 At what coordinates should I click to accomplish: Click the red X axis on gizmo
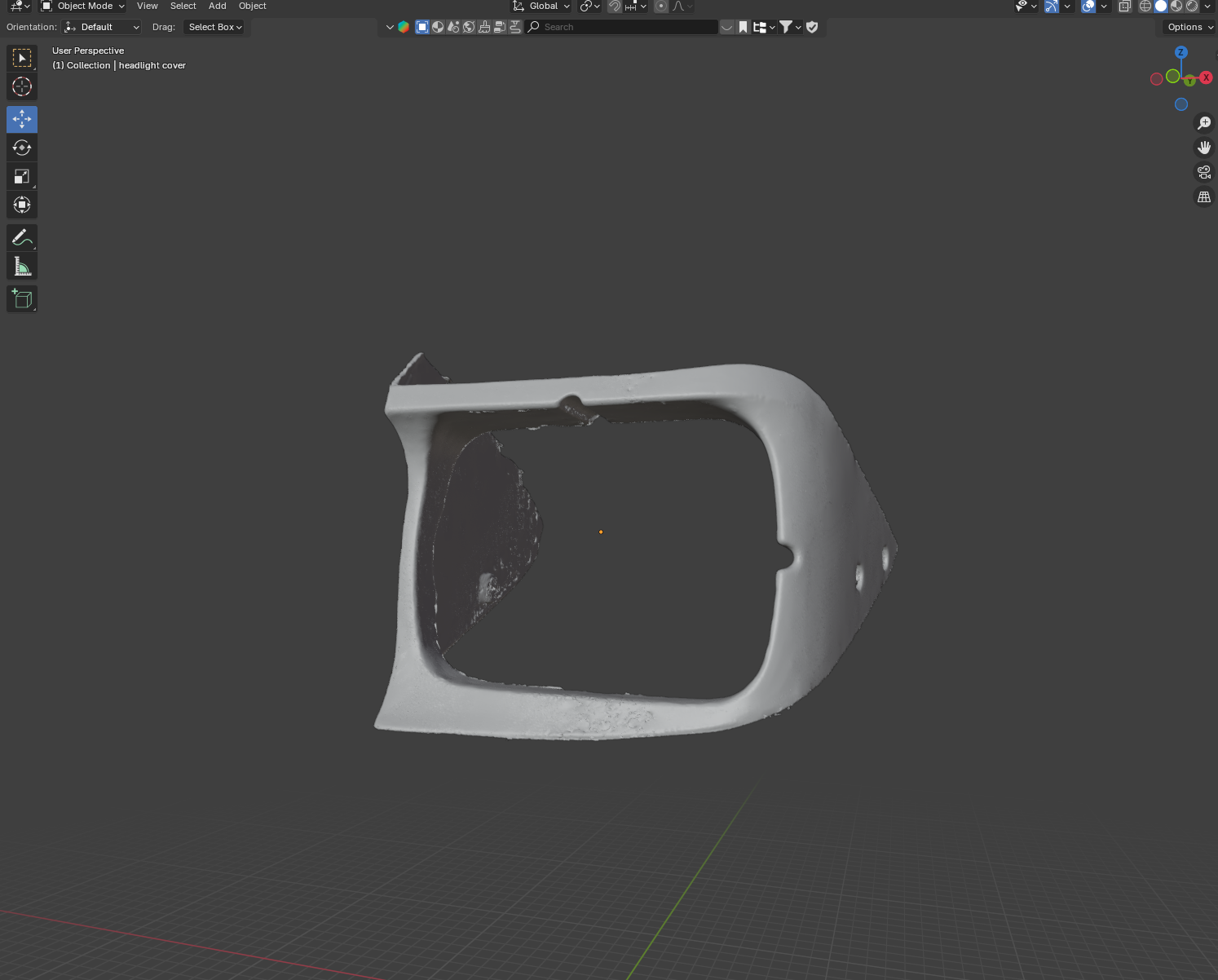pos(1206,78)
